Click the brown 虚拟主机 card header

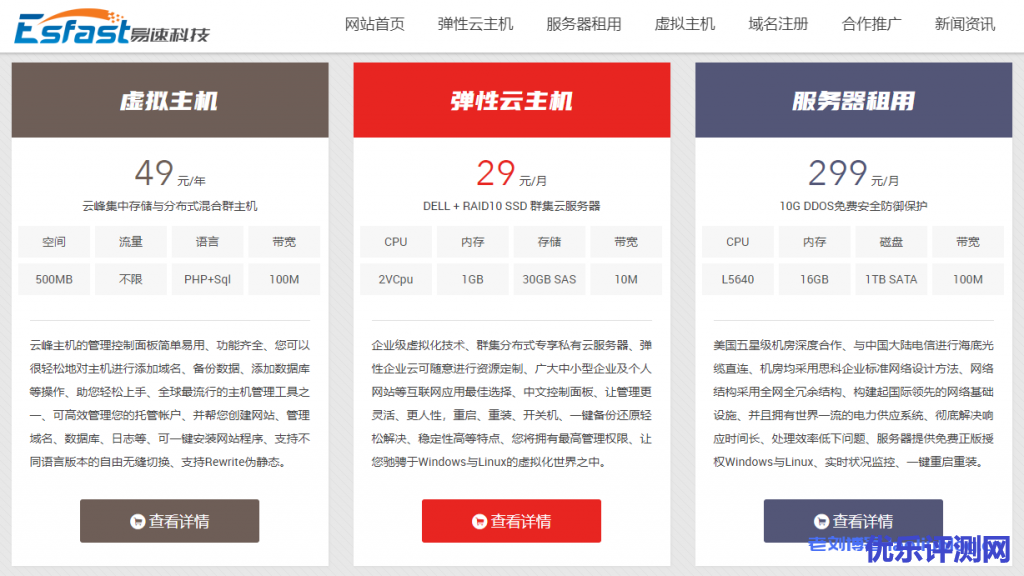point(170,100)
